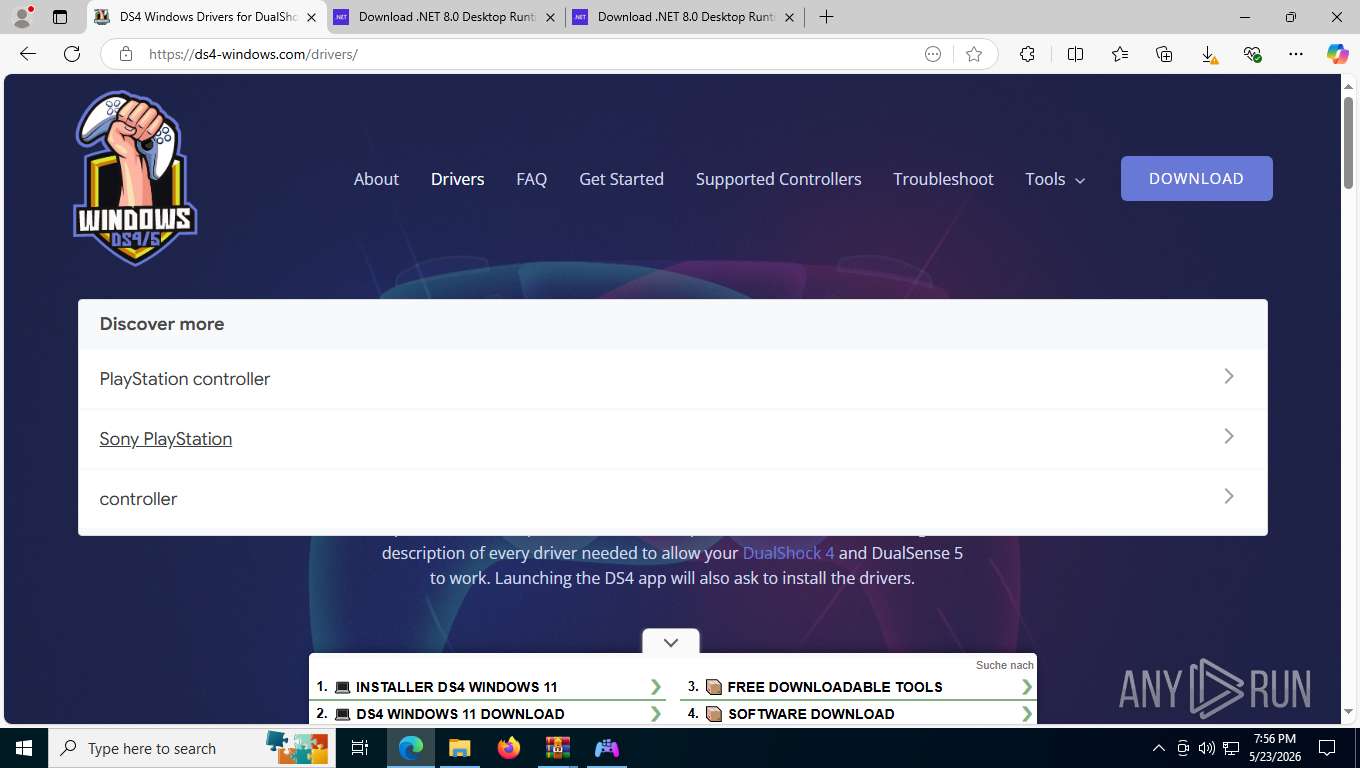This screenshot has height=768, width=1360.
Task: Open the PlayStation controller suggestion
Action: coord(184,379)
